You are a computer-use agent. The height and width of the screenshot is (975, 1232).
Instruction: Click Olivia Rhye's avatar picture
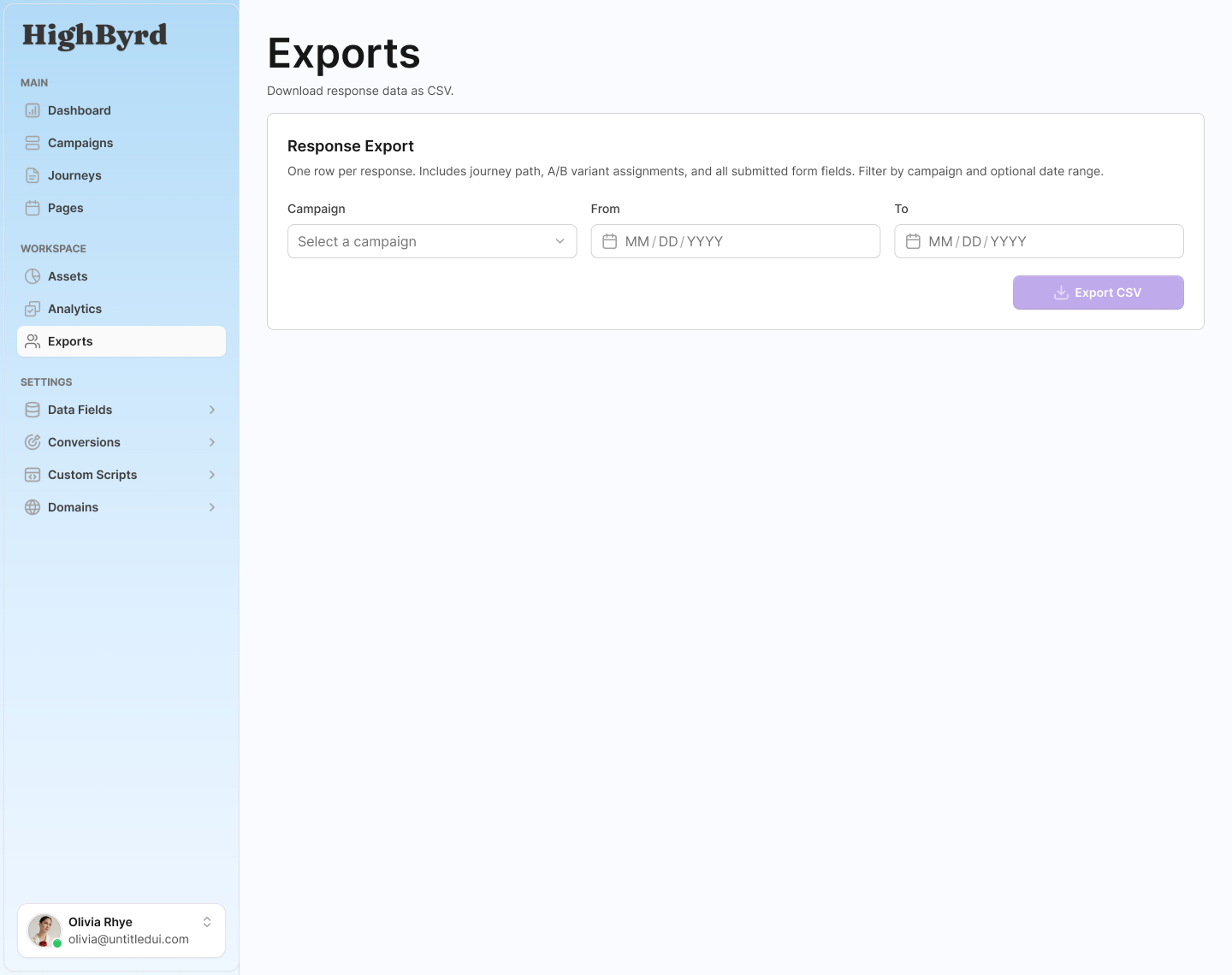44,931
